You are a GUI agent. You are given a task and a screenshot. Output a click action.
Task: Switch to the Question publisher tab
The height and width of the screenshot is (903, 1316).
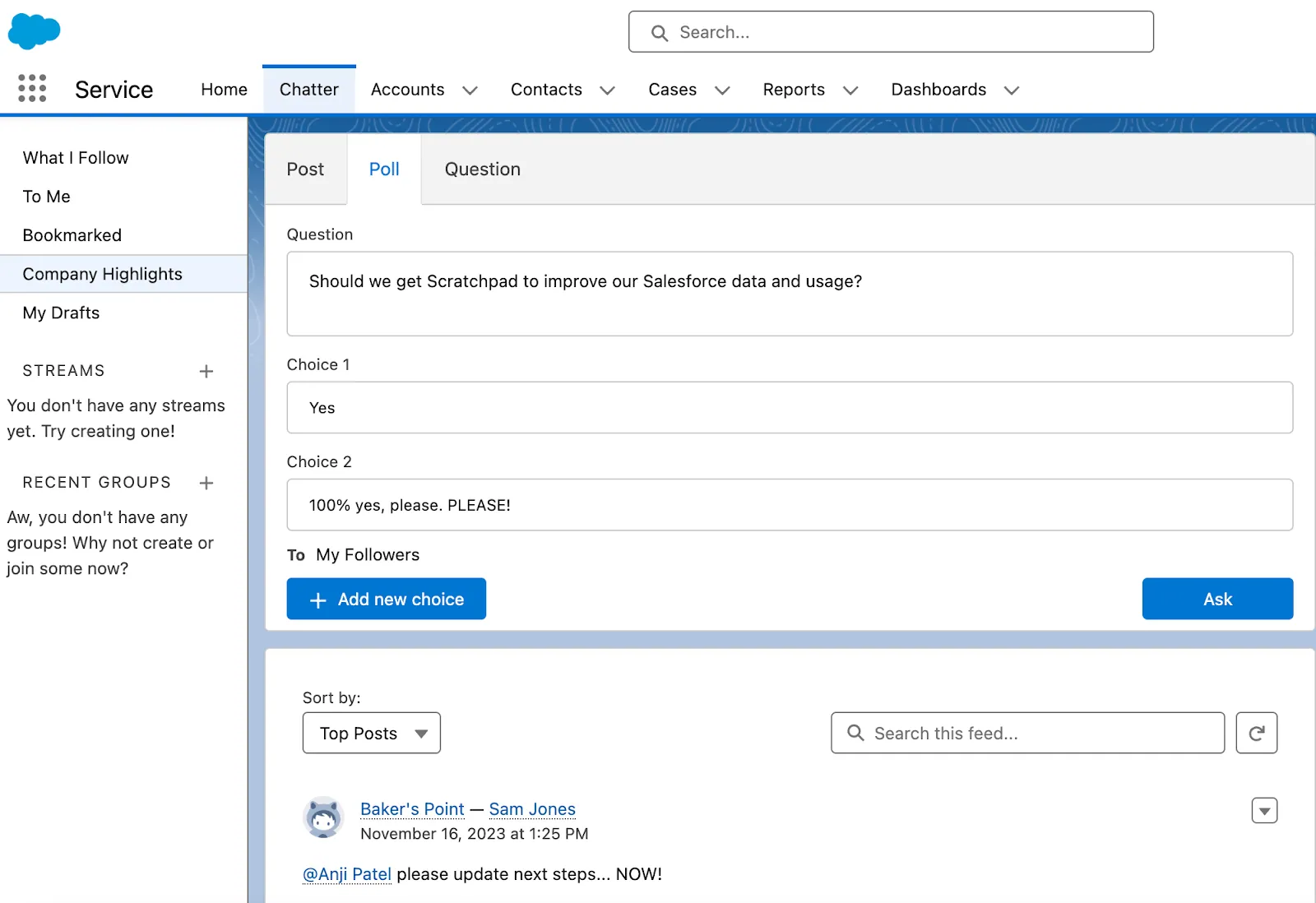[x=483, y=169]
